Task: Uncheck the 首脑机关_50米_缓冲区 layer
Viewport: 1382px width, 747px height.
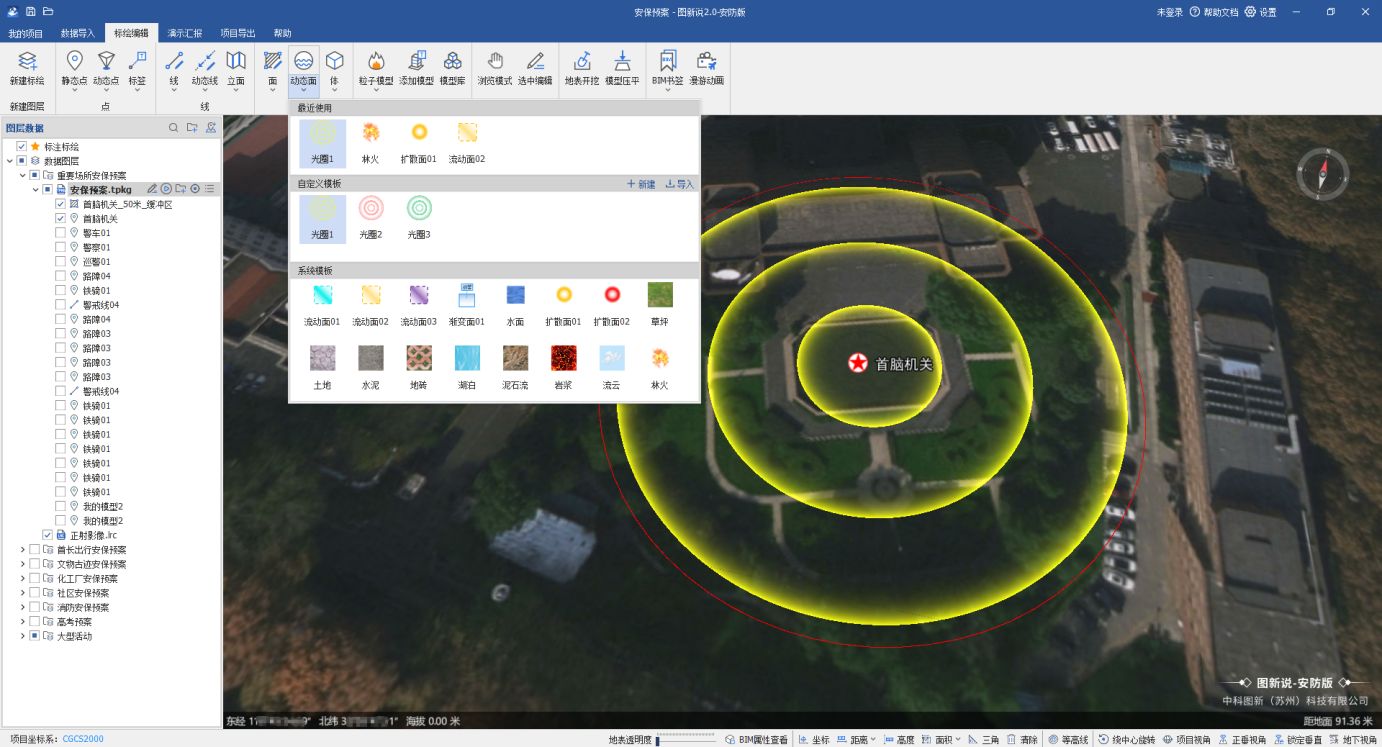Action: pos(60,204)
